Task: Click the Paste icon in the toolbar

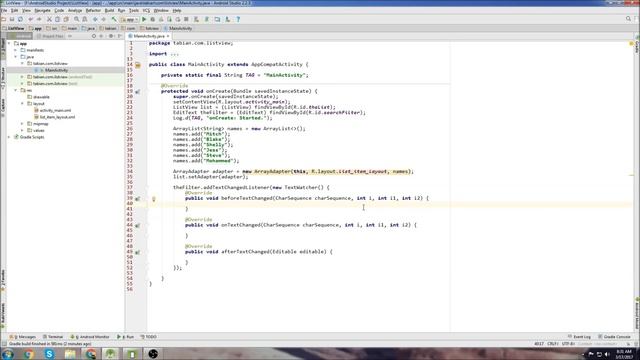Action: 66,19
